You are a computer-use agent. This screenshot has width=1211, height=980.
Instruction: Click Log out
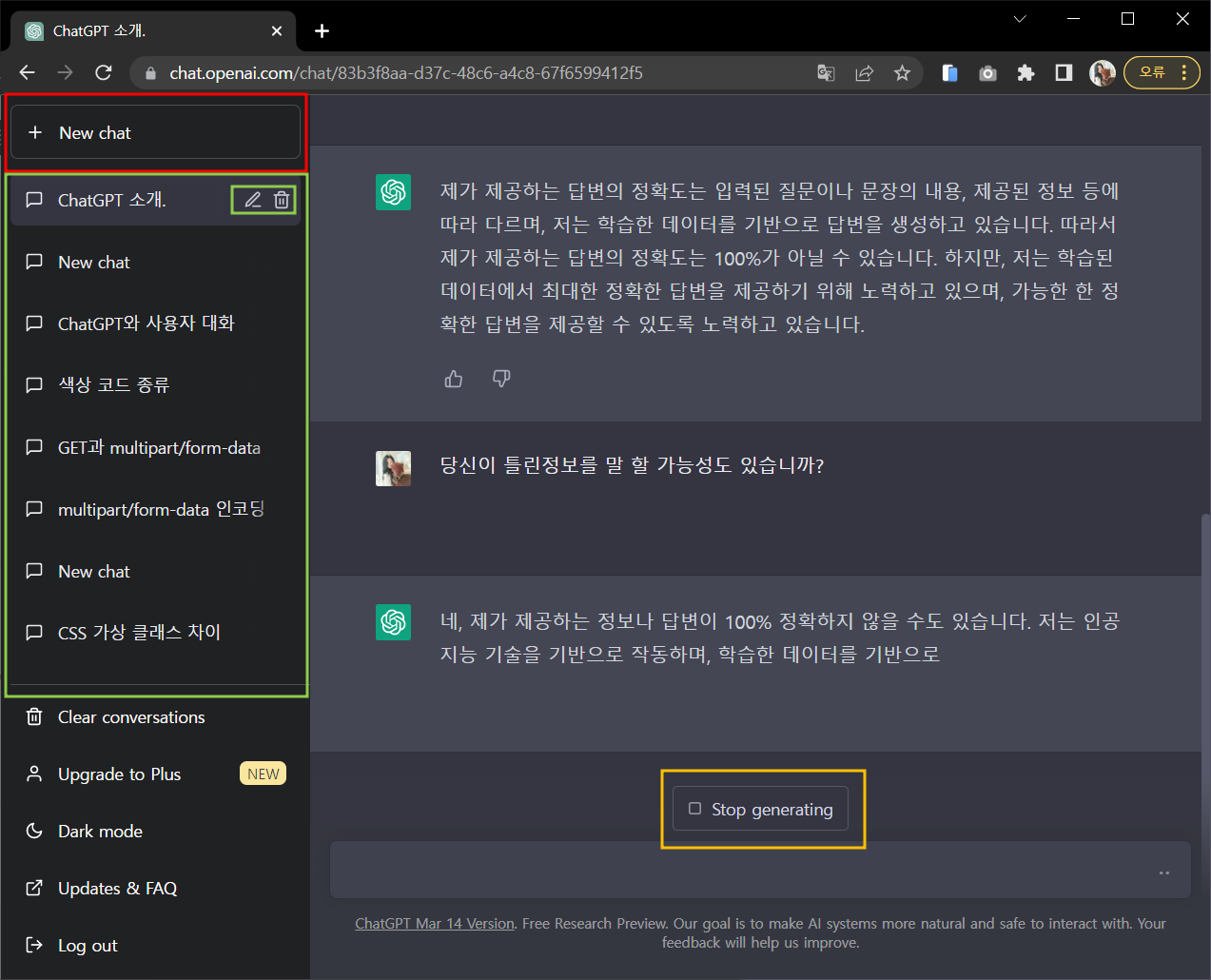[x=155, y=945]
